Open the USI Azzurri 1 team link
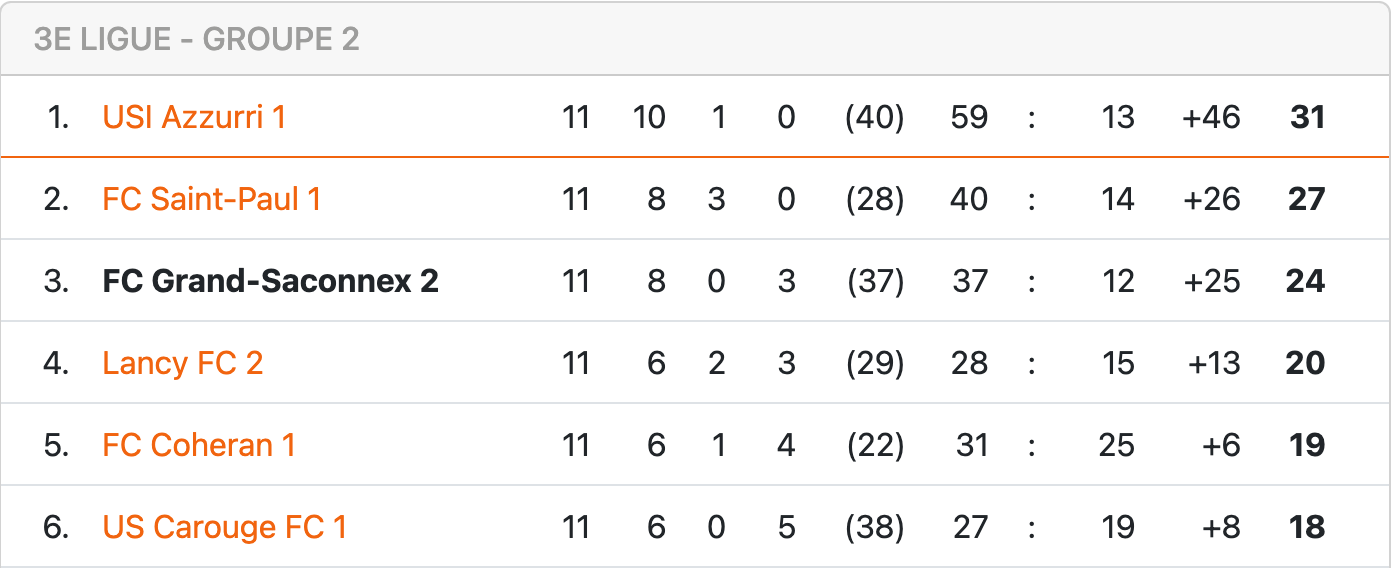 194,117
